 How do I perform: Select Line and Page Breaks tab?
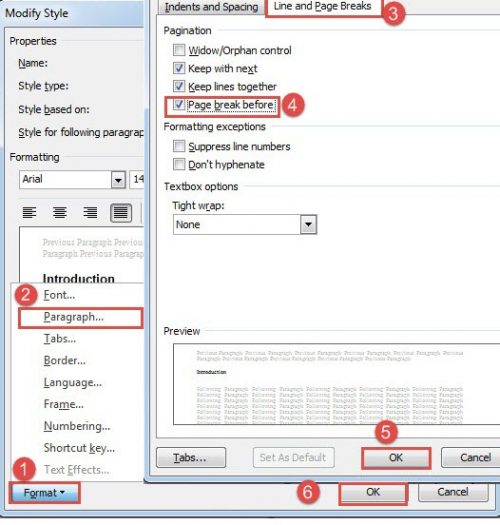click(x=323, y=6)
